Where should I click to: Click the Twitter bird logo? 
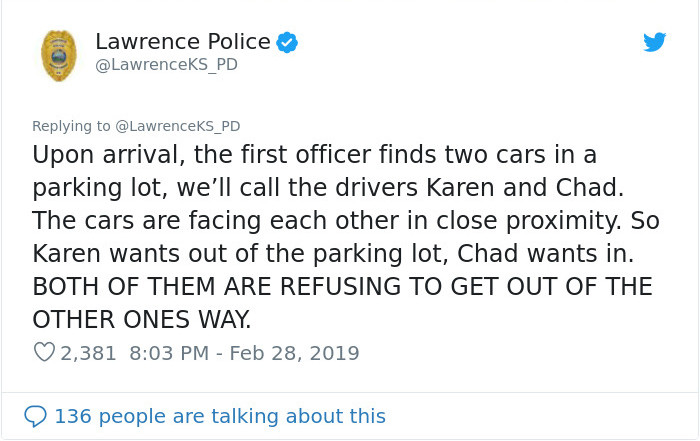[654, 42]
